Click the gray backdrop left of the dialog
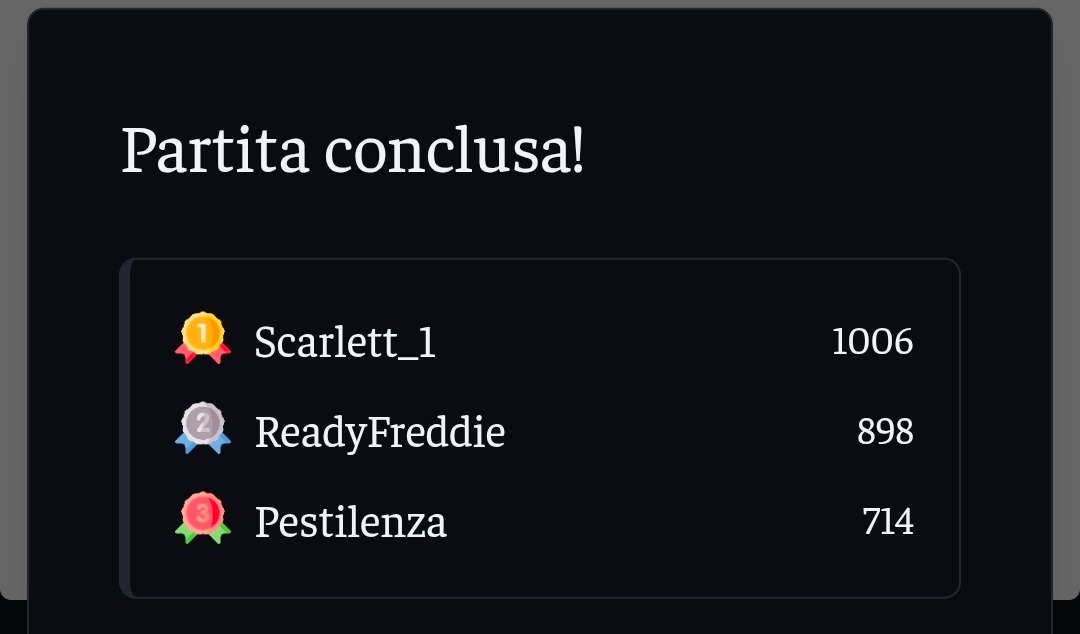 [13, 300]
